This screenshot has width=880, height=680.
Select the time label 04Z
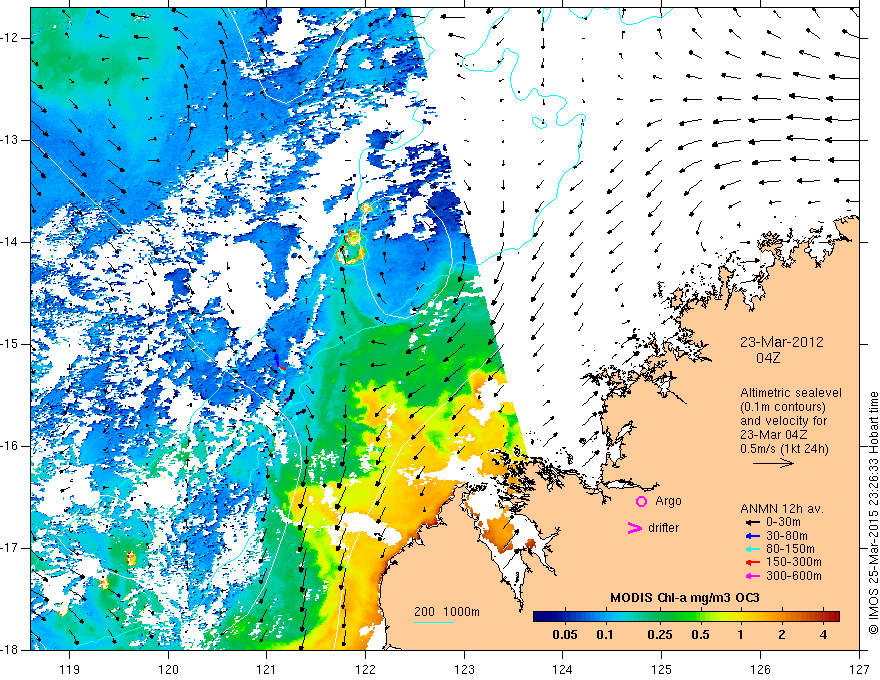click(x=768, y=358)
